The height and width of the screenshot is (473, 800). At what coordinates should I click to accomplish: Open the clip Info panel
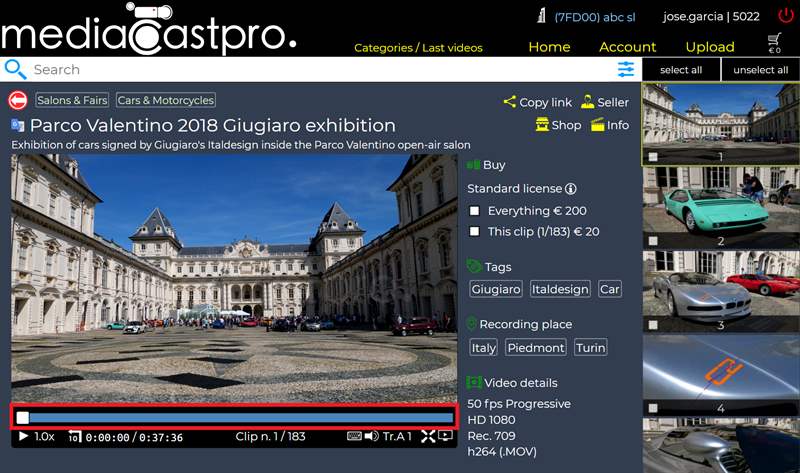pos(610,125)
